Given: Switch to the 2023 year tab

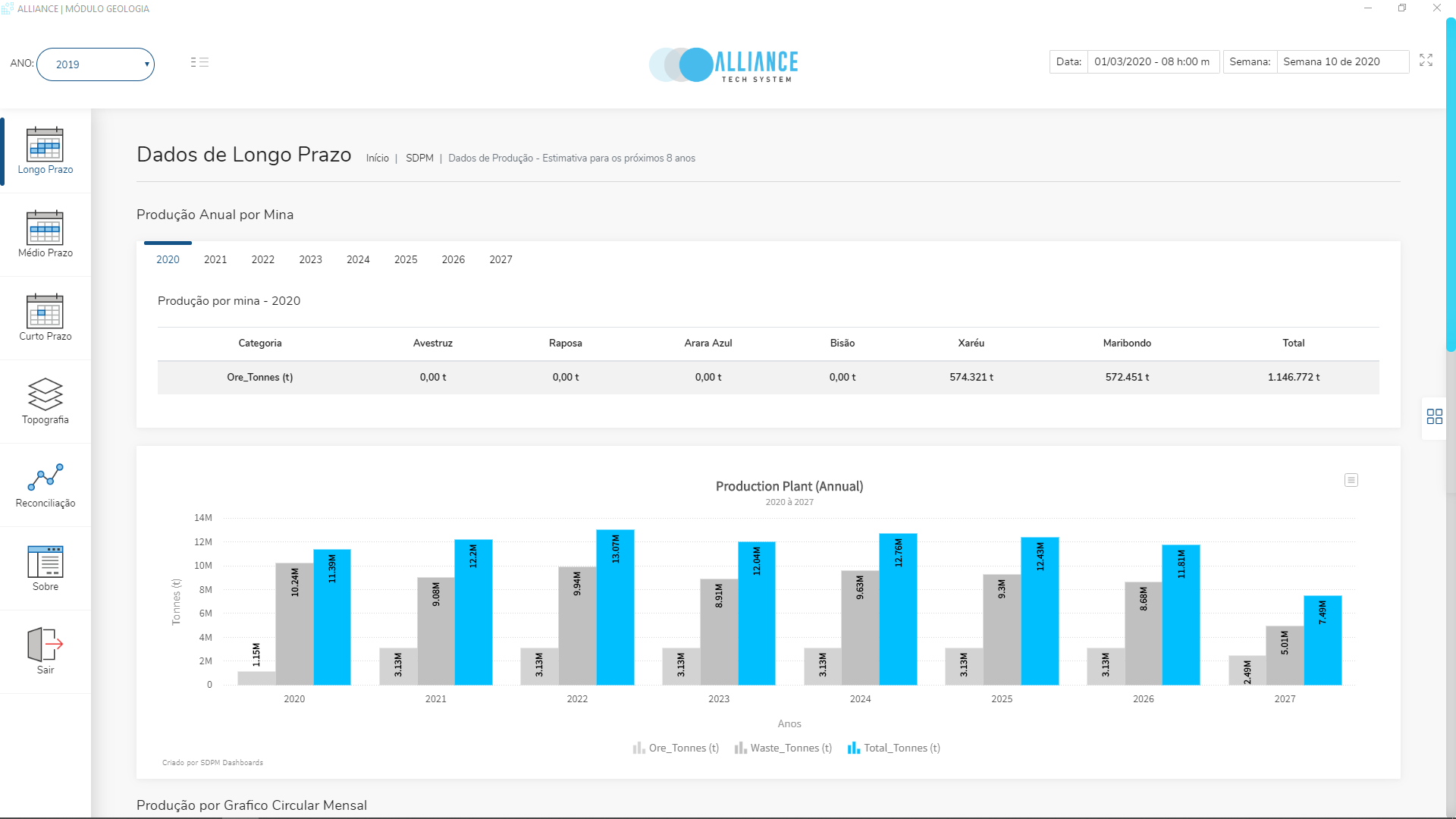Looking at the screenshot, I should pyautogui.click(x=310, y=259).
